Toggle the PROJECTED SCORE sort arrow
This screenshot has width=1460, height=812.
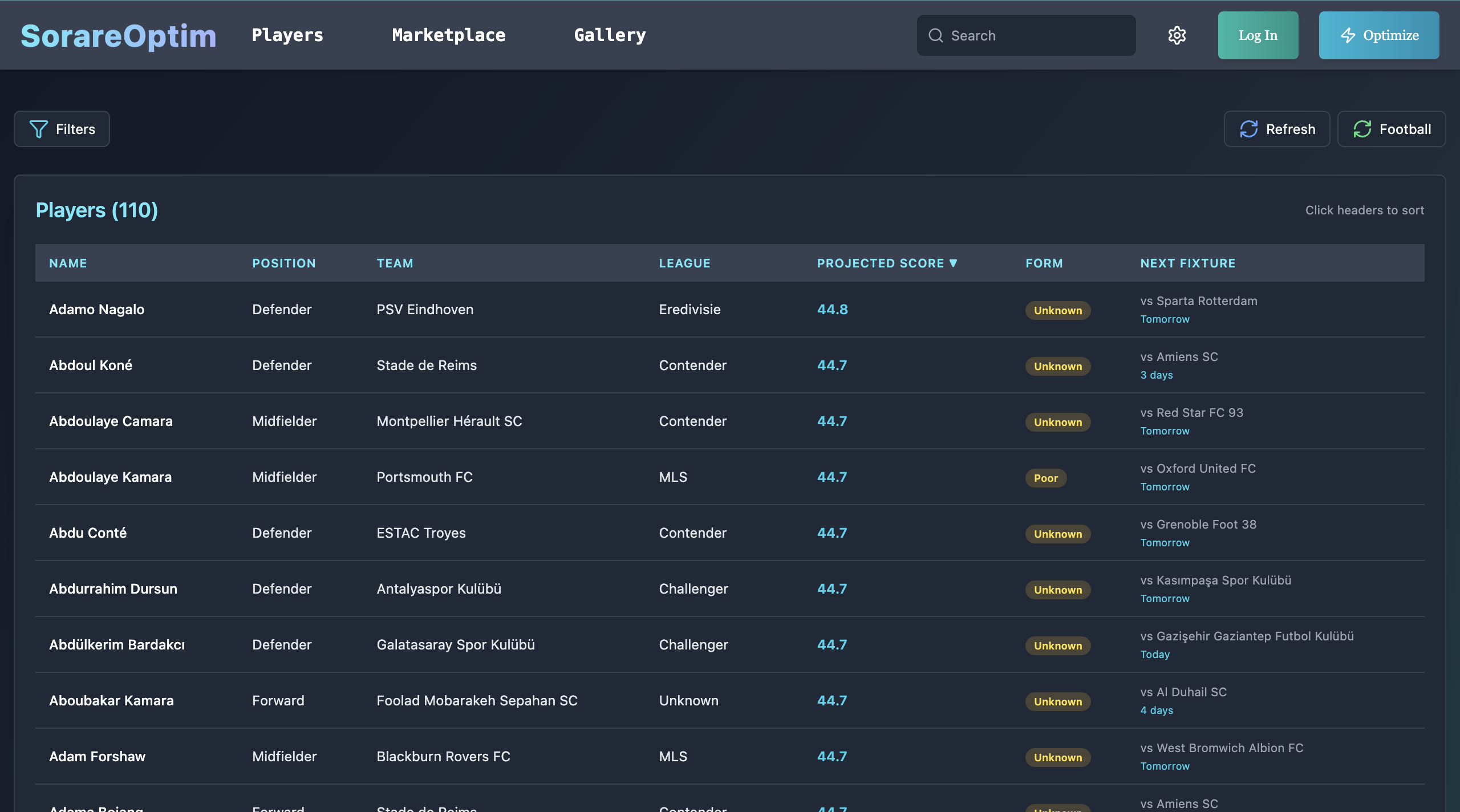(953, 263)
